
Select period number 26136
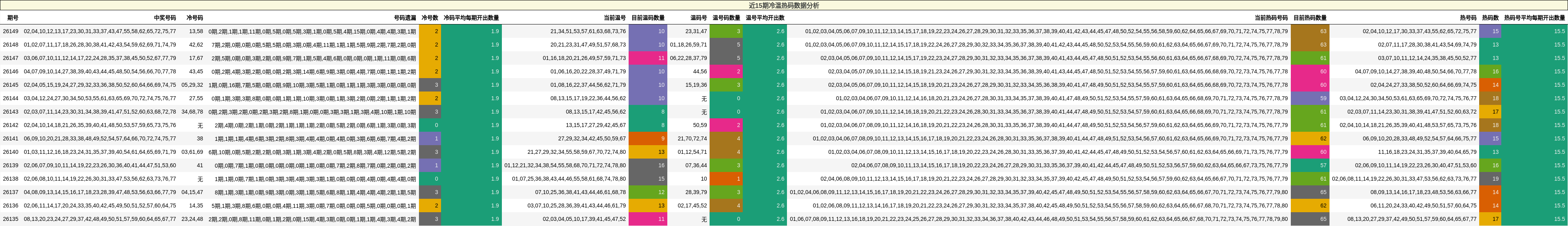click(x=10, y=205)
